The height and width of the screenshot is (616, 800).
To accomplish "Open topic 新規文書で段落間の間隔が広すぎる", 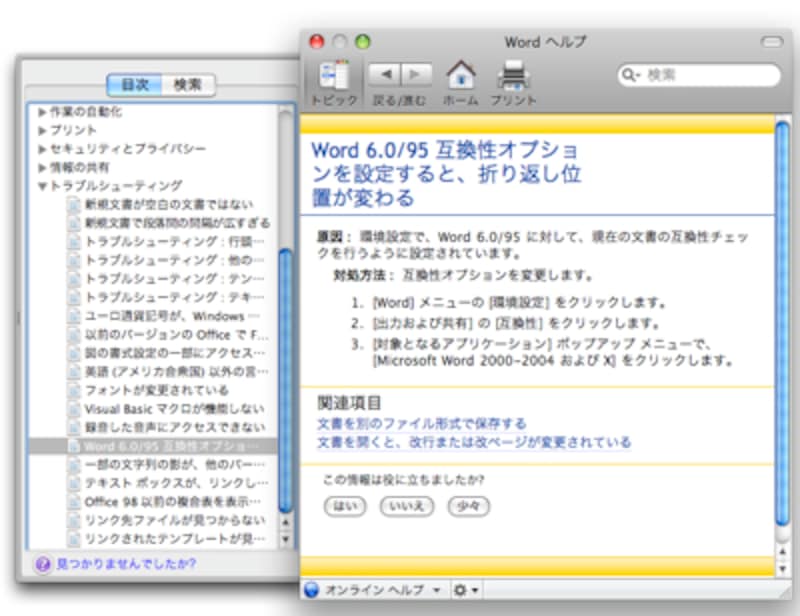I will click(x=178, y=223).
